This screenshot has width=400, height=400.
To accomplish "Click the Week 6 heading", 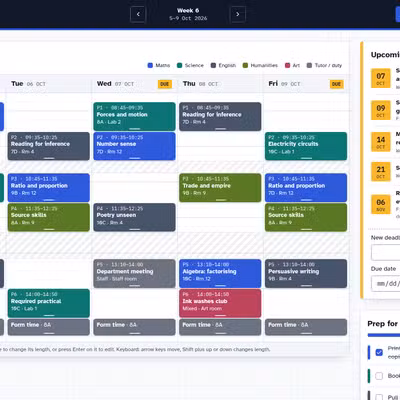I will [188, 10].
